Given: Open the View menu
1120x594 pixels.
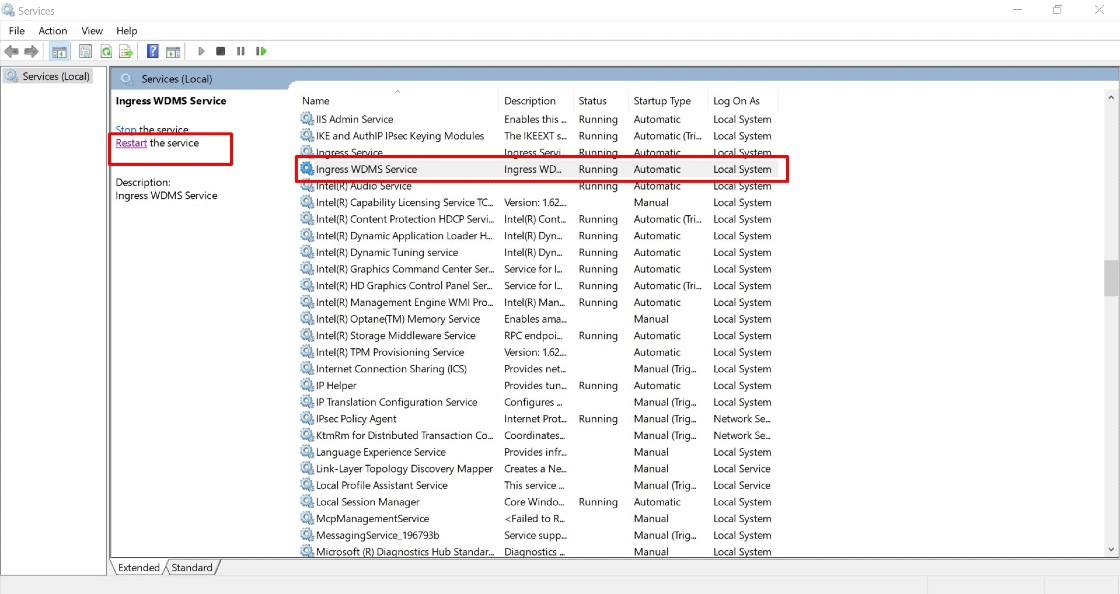Looking at the screenshot, I should click(x=92, y=31).
